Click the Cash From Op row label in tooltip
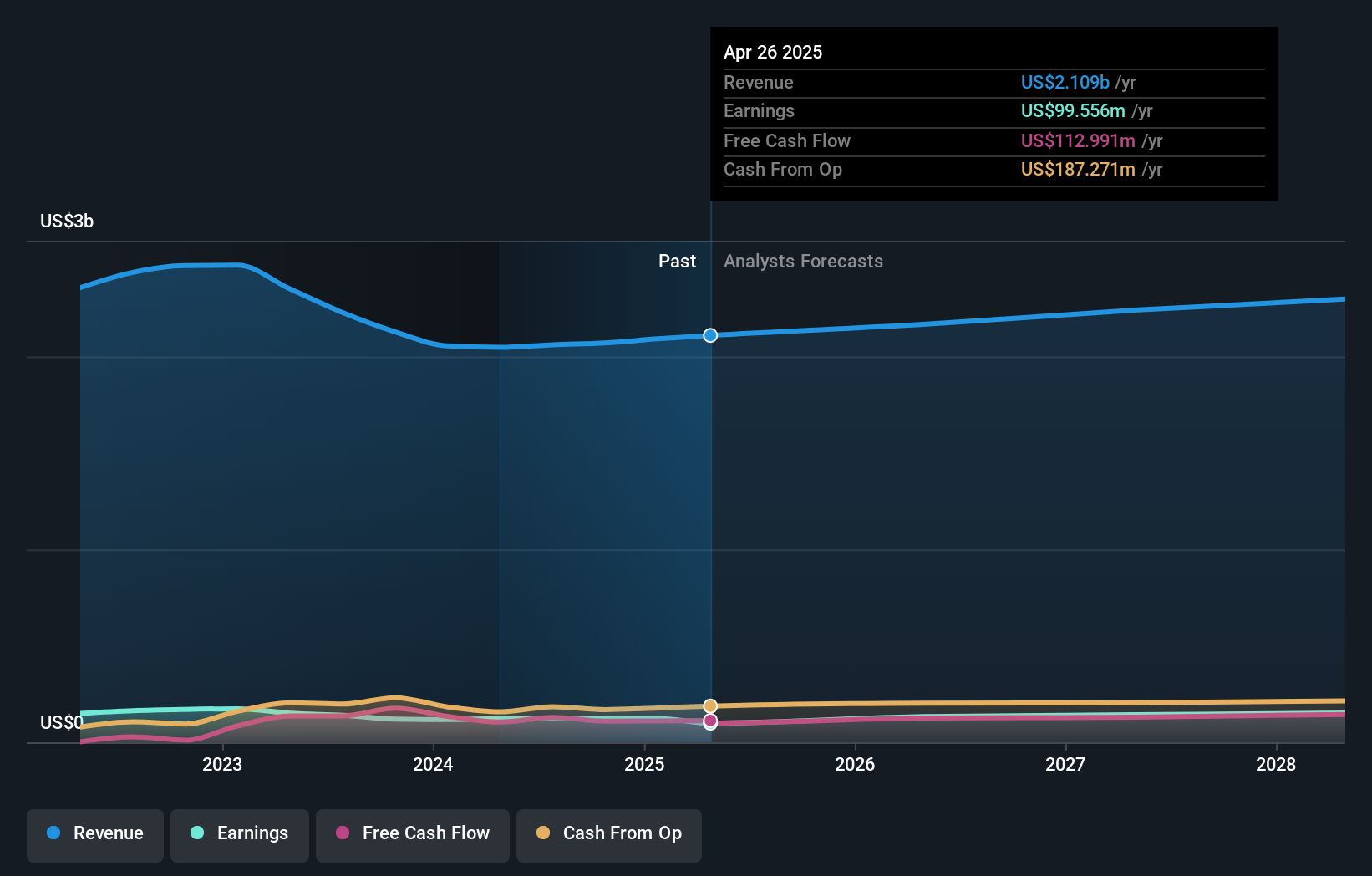The image size is (1372, 876). [783, 169]
